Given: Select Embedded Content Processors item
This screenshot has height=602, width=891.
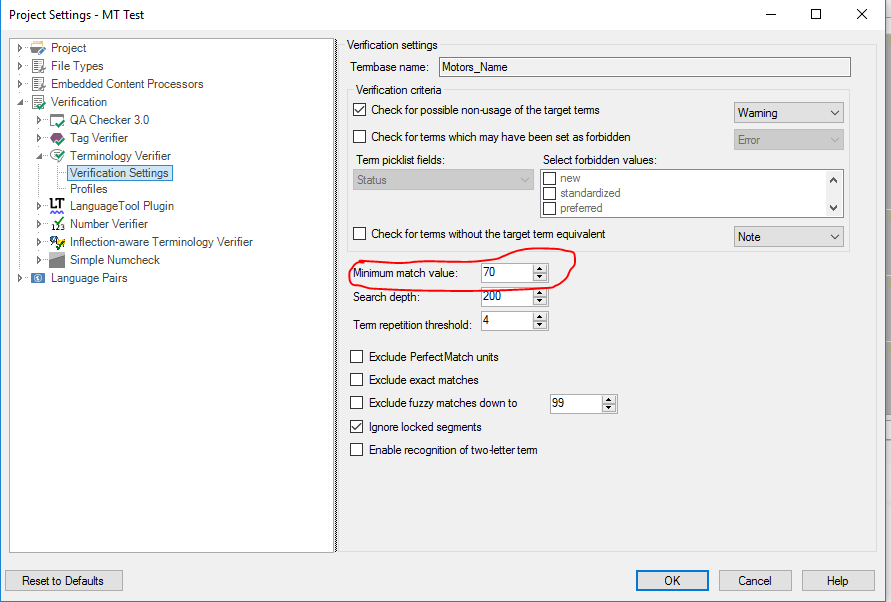Looking at the screenshot, I should pyautogui.click(x=127, y=84).
